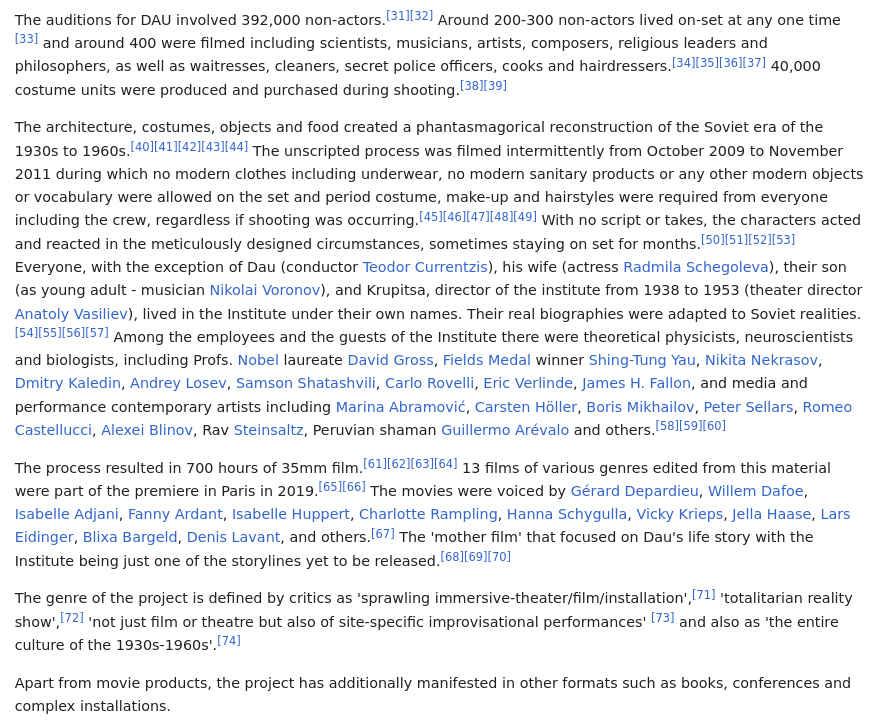881x721 pixels.
Task: Open footnote reference [40]
Action: click(142, 146)
